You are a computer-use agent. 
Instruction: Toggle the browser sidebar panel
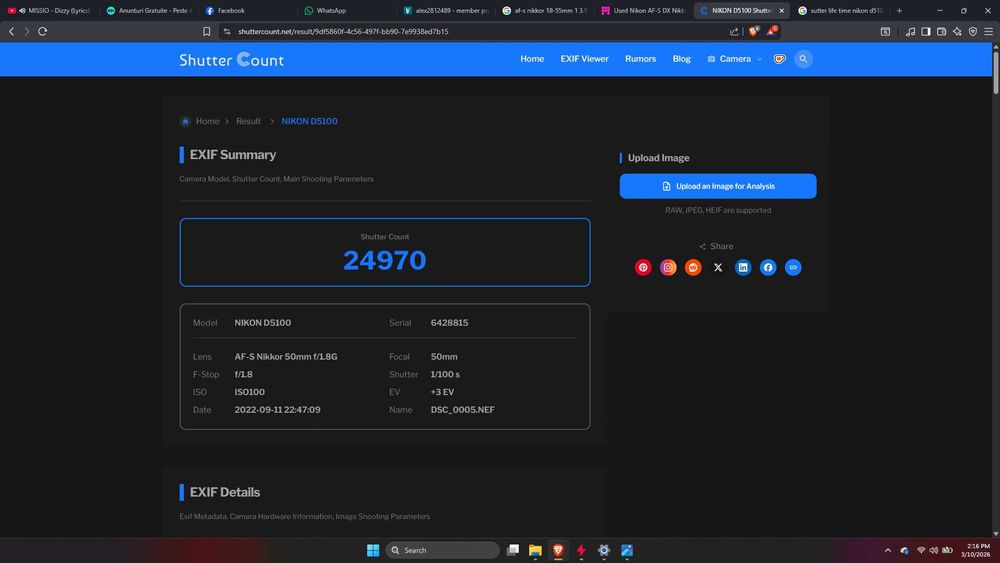[925, 31]
